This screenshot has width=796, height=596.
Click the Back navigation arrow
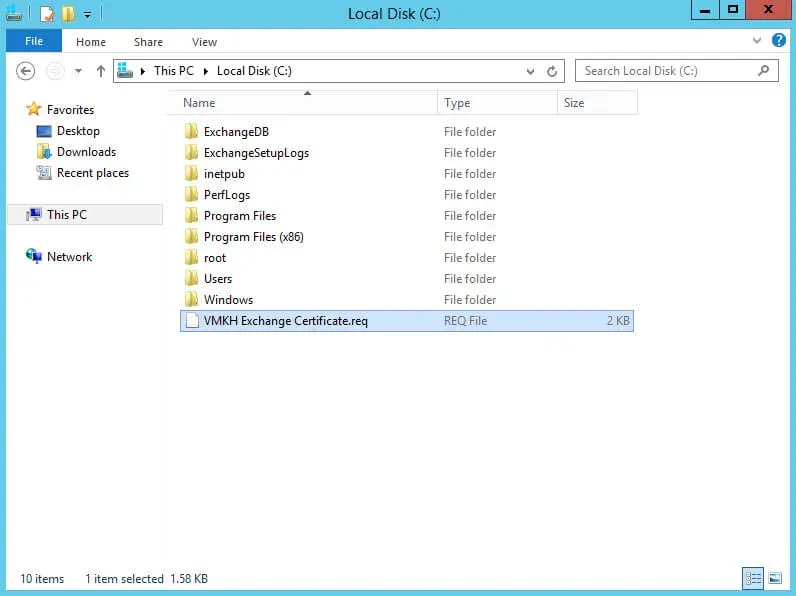tap(25, 71)
